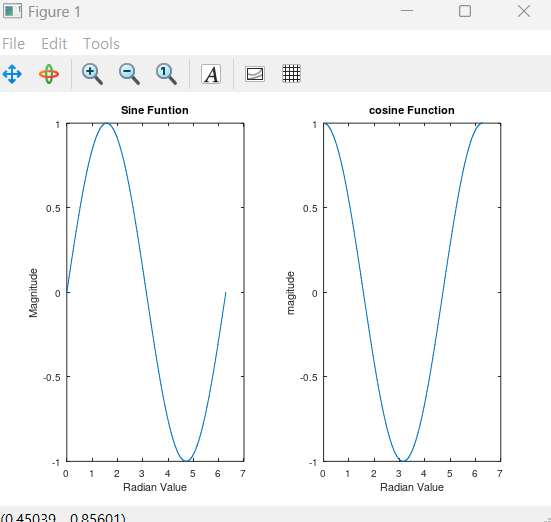
Task: Click the 'Magnitude' y-axis label
Action: [x=33, y=292]
